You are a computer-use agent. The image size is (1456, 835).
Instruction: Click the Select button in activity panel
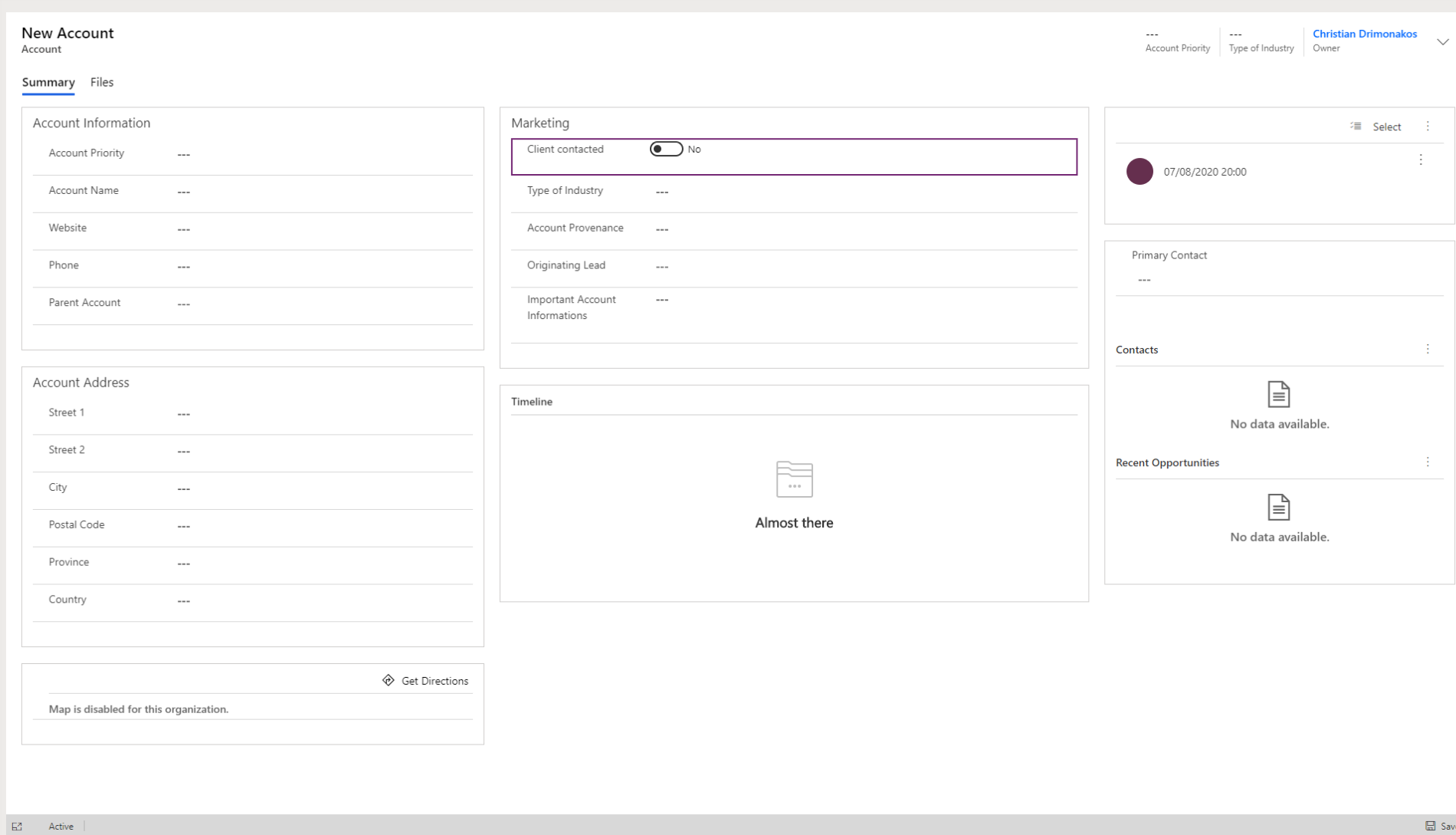pos(1386,127)
